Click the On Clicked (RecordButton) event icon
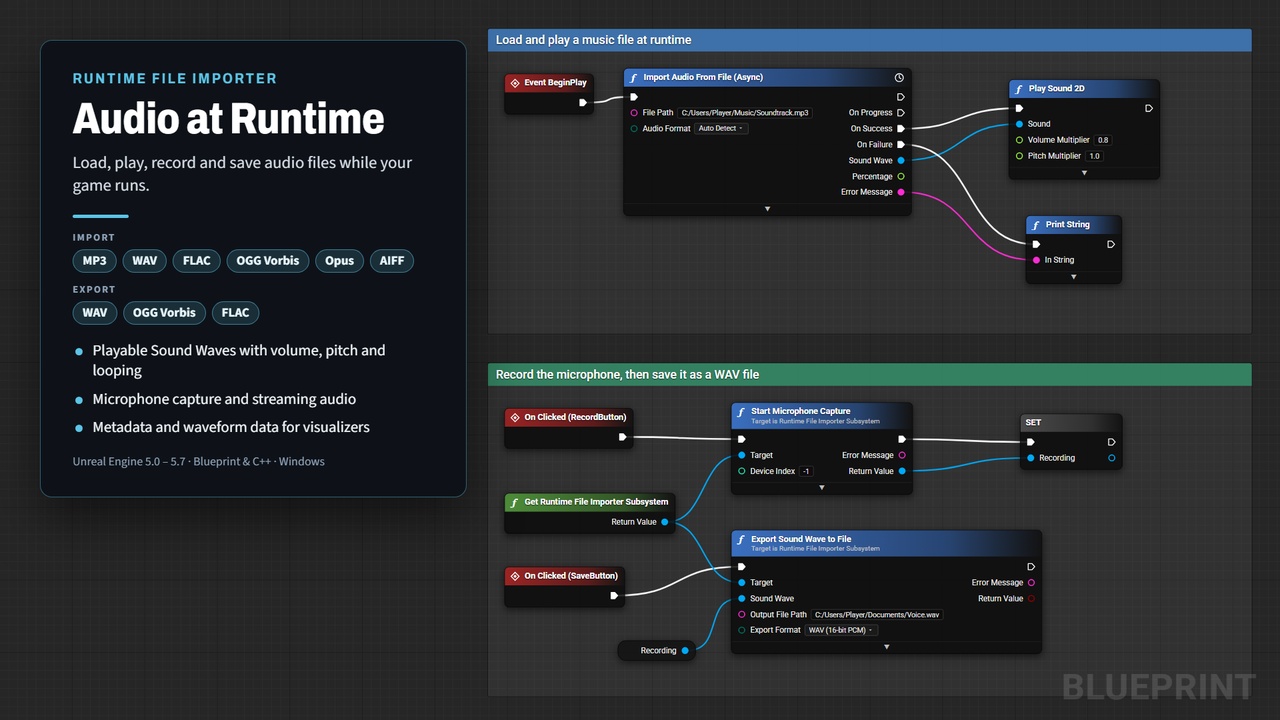Viewport: 1280px width, 720px height. (x=515, y=417)
